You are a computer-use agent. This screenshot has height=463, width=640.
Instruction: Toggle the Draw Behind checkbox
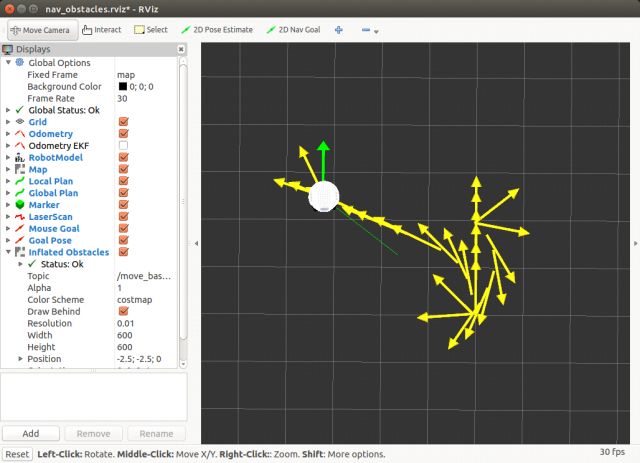point(123,311)
